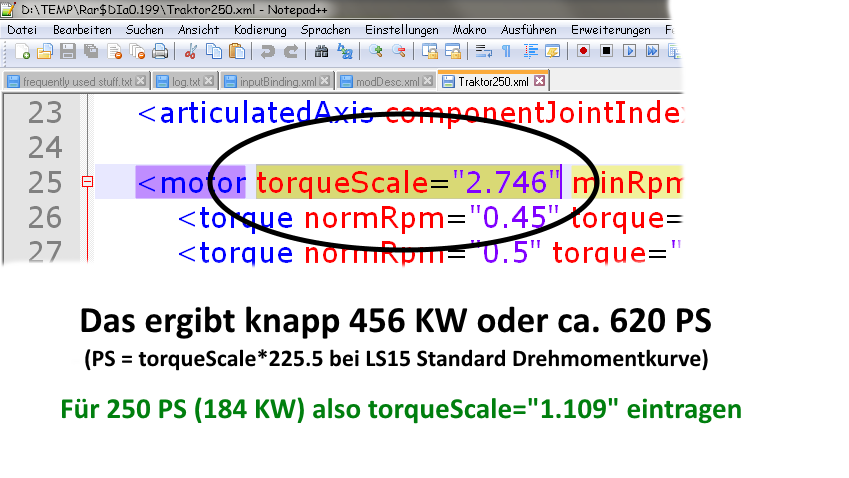849x478 pixels.
Task: Save the document using the floppy icon
Action: pyautogui.click(x=68, y=51)
